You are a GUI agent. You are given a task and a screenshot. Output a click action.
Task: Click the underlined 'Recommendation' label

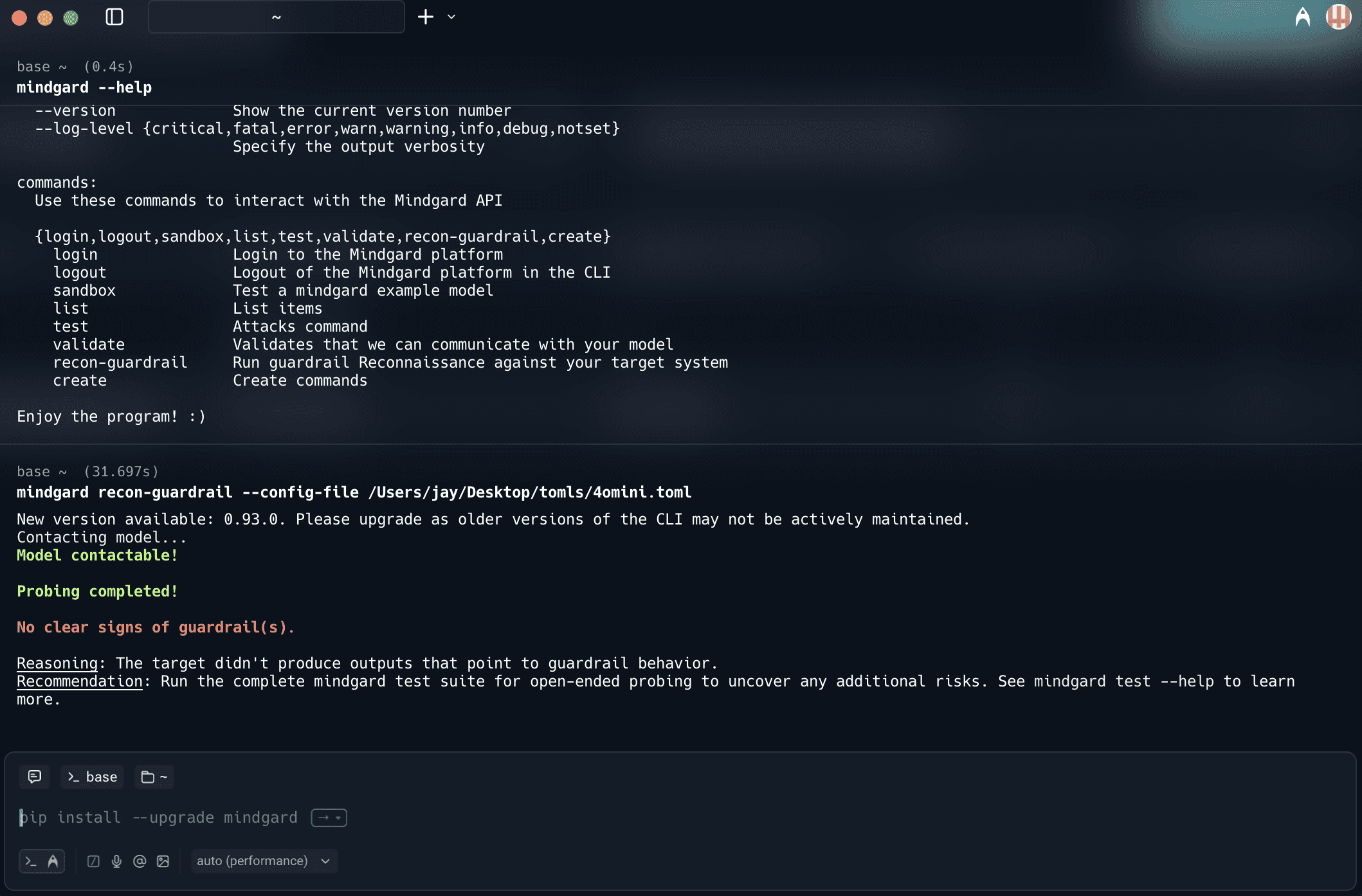click(80, 681)
